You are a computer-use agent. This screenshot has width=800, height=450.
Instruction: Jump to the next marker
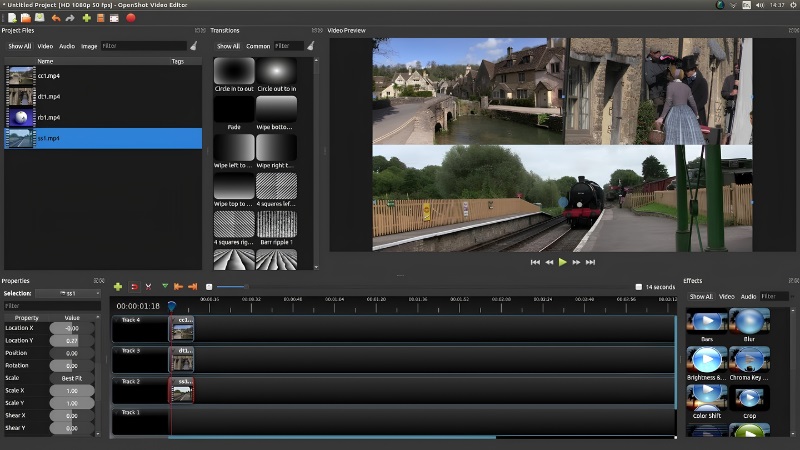pos(192,287)
